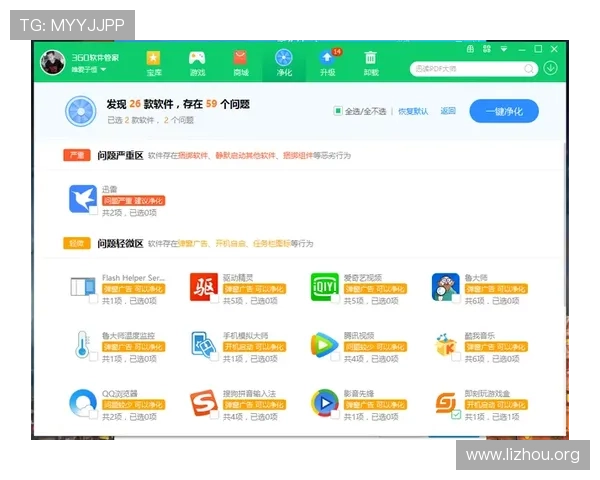The width and height of the screenshot is (600, 480).
Task: Click the 手机模拟大师 icon
Action: (204, 345)
